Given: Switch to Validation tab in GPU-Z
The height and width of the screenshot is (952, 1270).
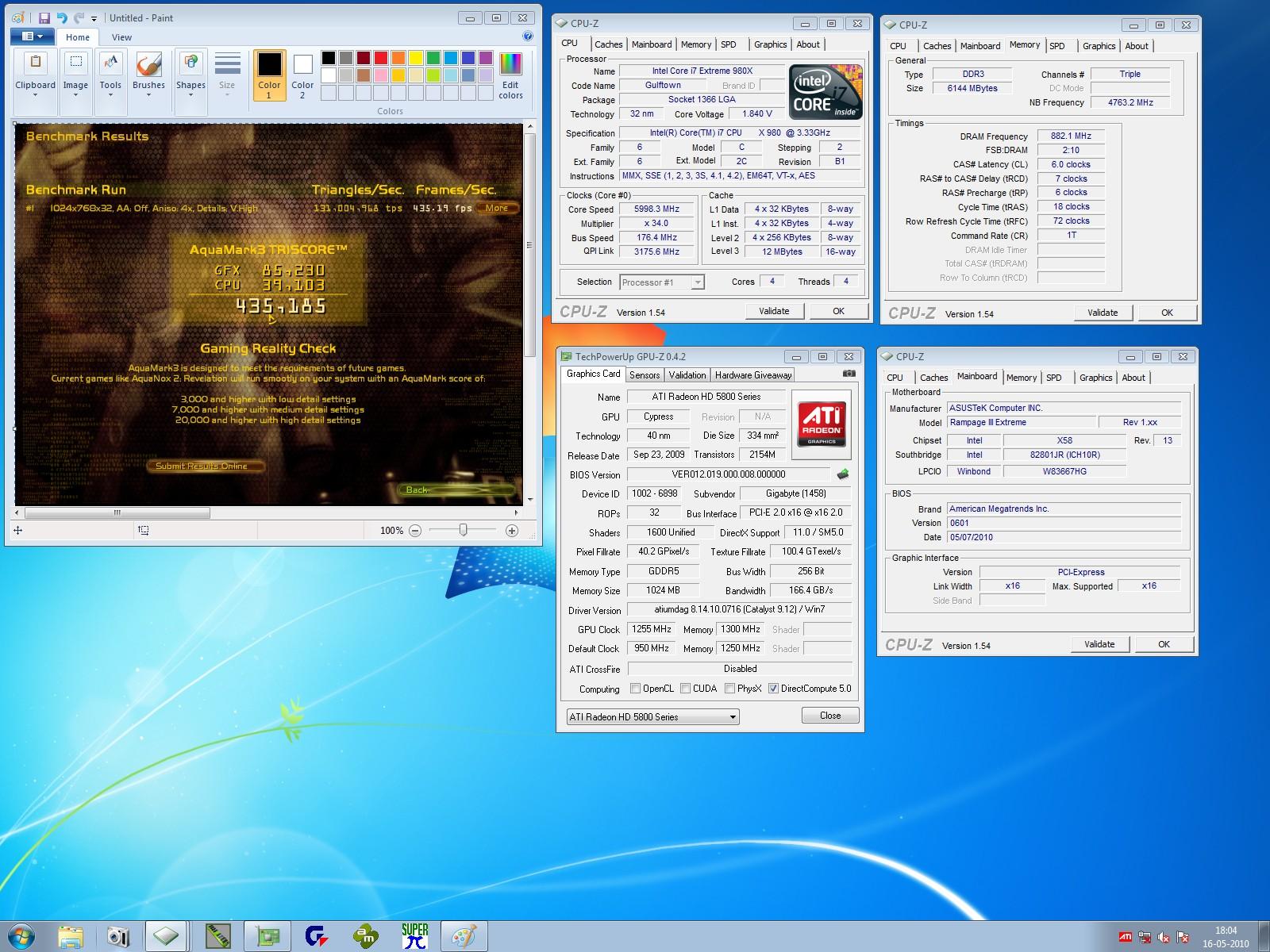Looking at the screenshot, I should (687, 375).
